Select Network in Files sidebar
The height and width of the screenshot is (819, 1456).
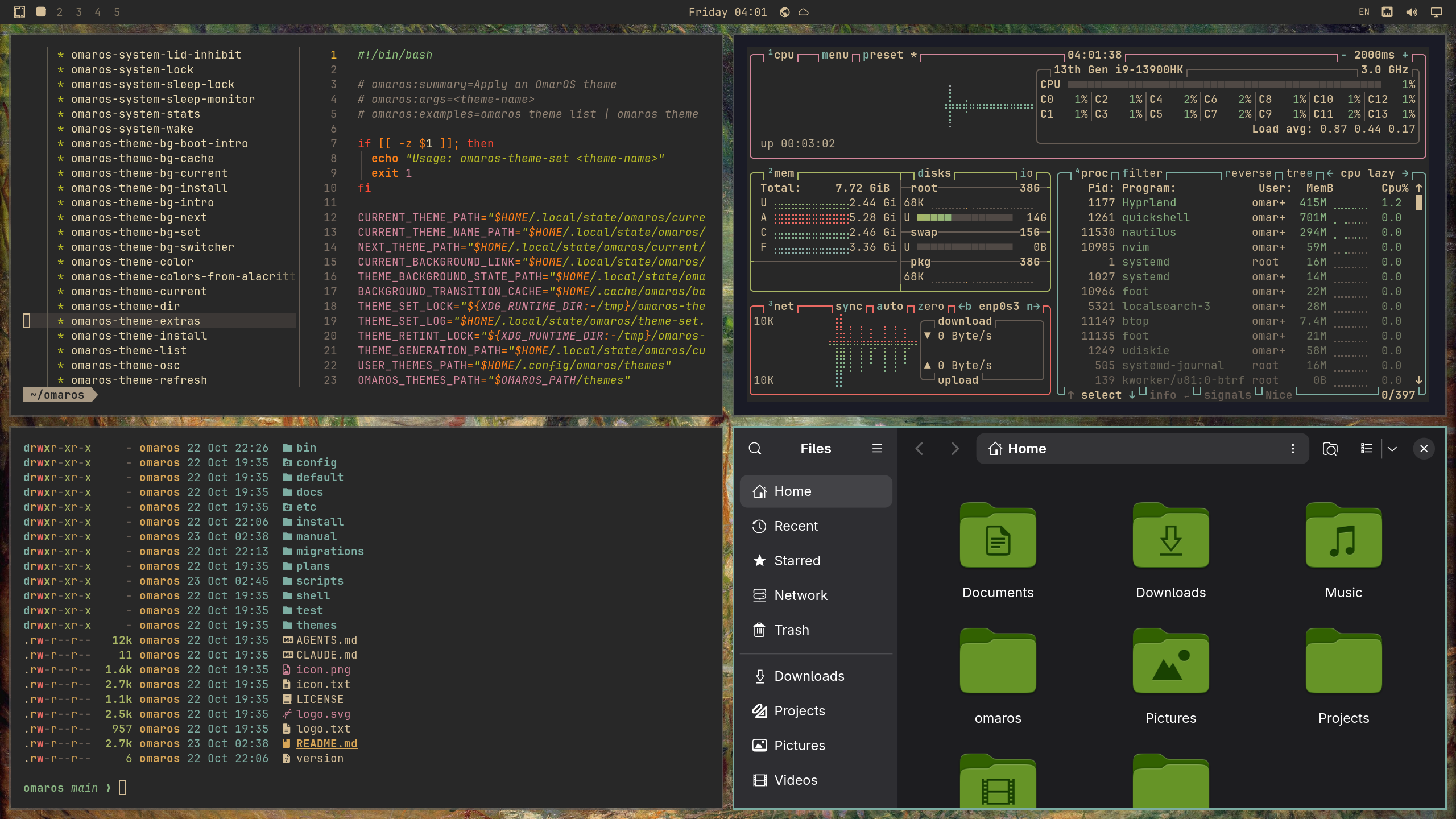816,595
